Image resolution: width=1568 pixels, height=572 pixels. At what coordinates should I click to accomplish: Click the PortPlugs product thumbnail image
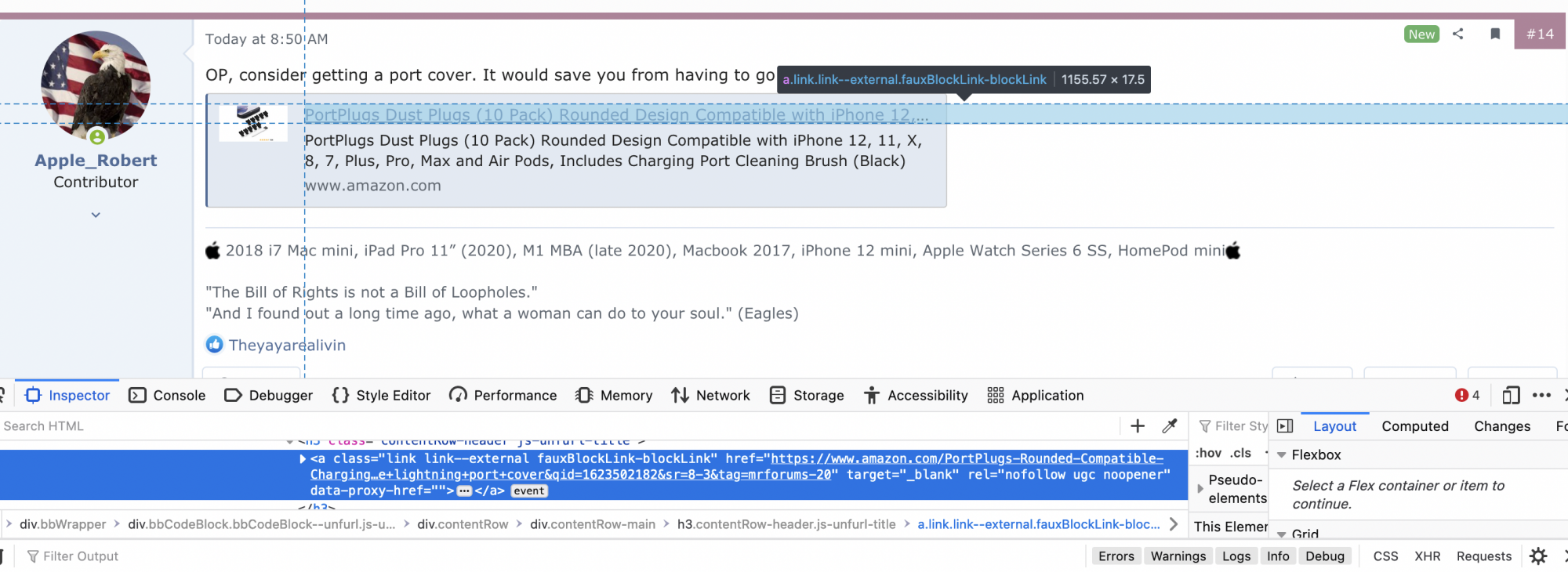(252, 123)
